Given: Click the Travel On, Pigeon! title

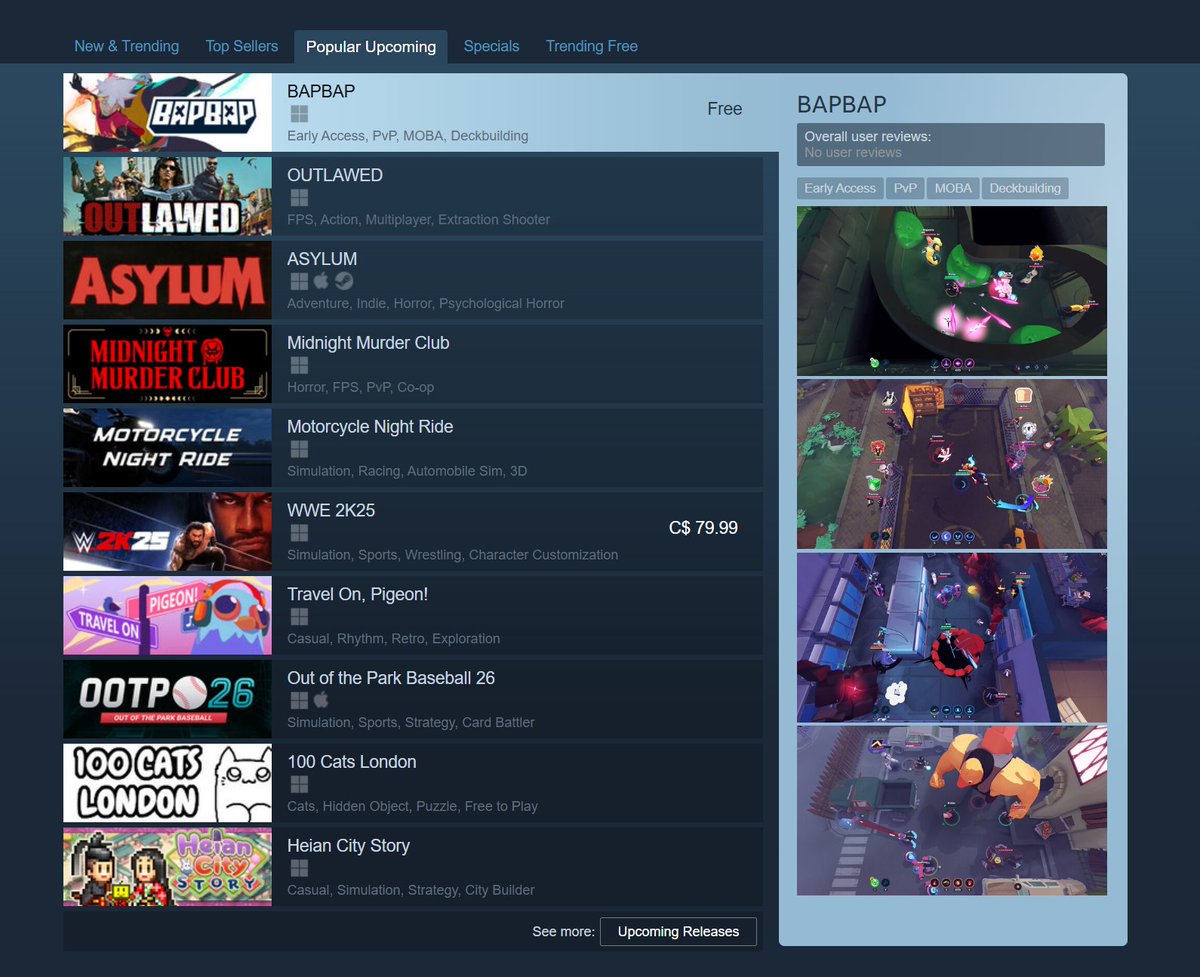Looking at the screenshot, I should coord(357,594).
